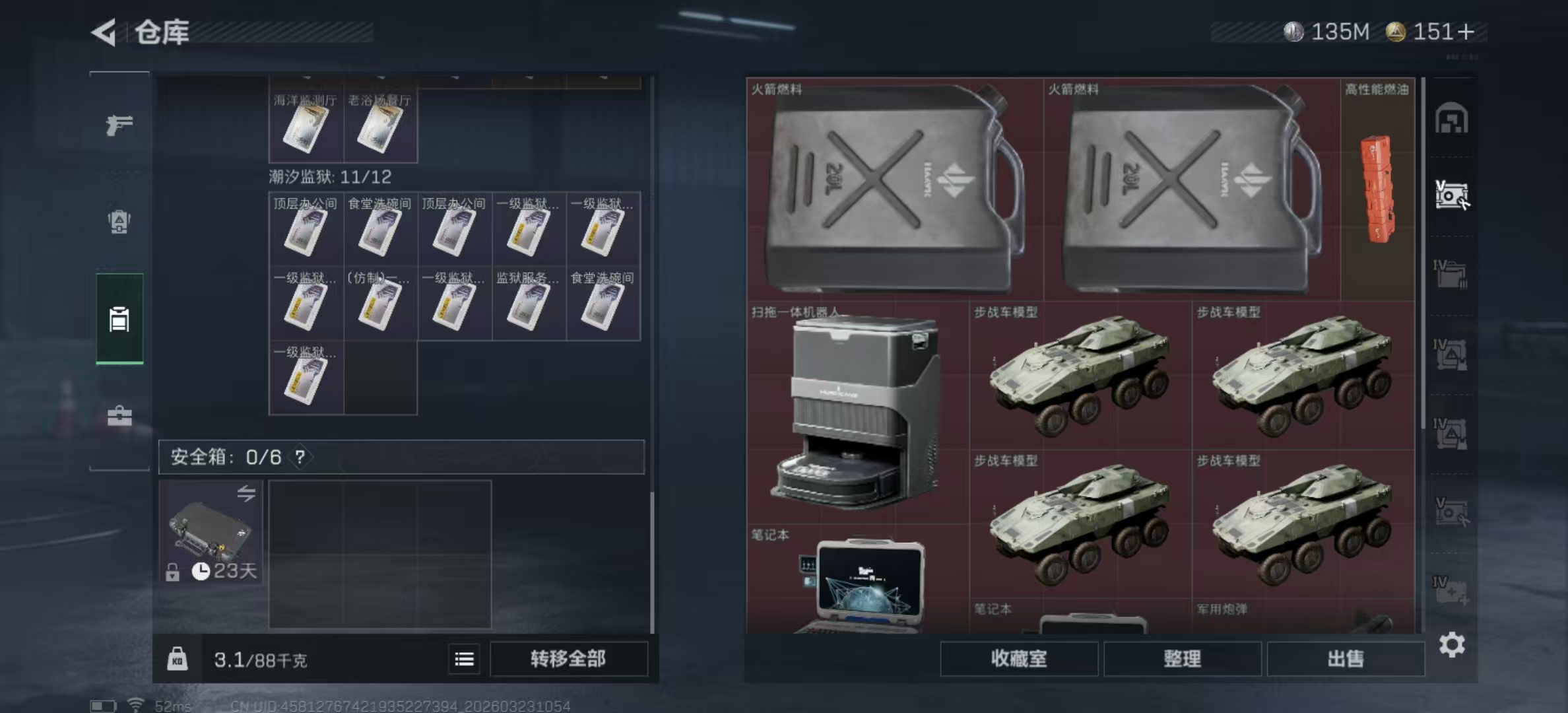Click the 出售 sell button

(1345, 659)
